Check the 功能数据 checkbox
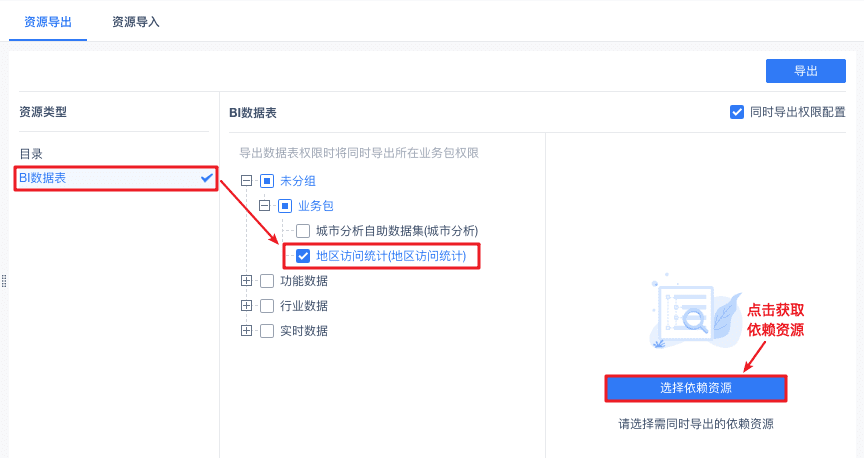Image resolution: width=864 pixels, height=458 pixels. (x=267, y=281)
